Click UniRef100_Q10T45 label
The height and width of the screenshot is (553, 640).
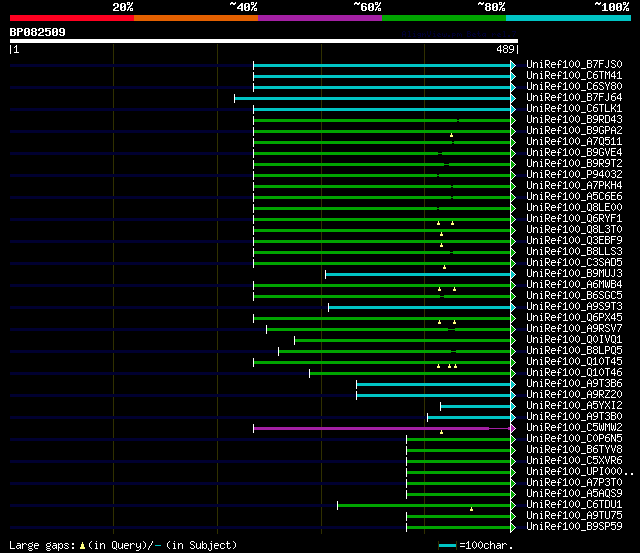pyautogui.click(x=574, y=362)
